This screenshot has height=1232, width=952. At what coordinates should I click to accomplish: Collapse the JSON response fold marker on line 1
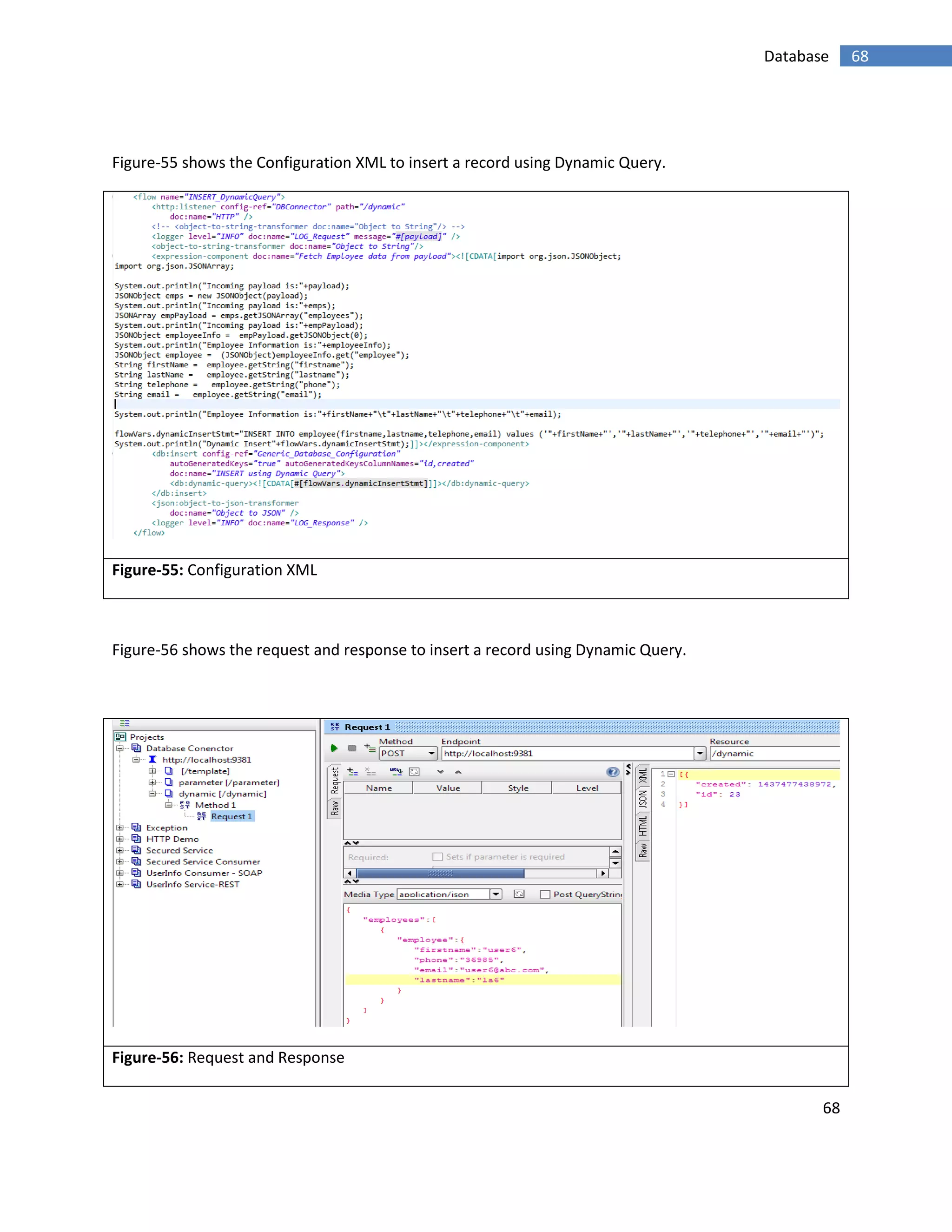click(671, 775)
